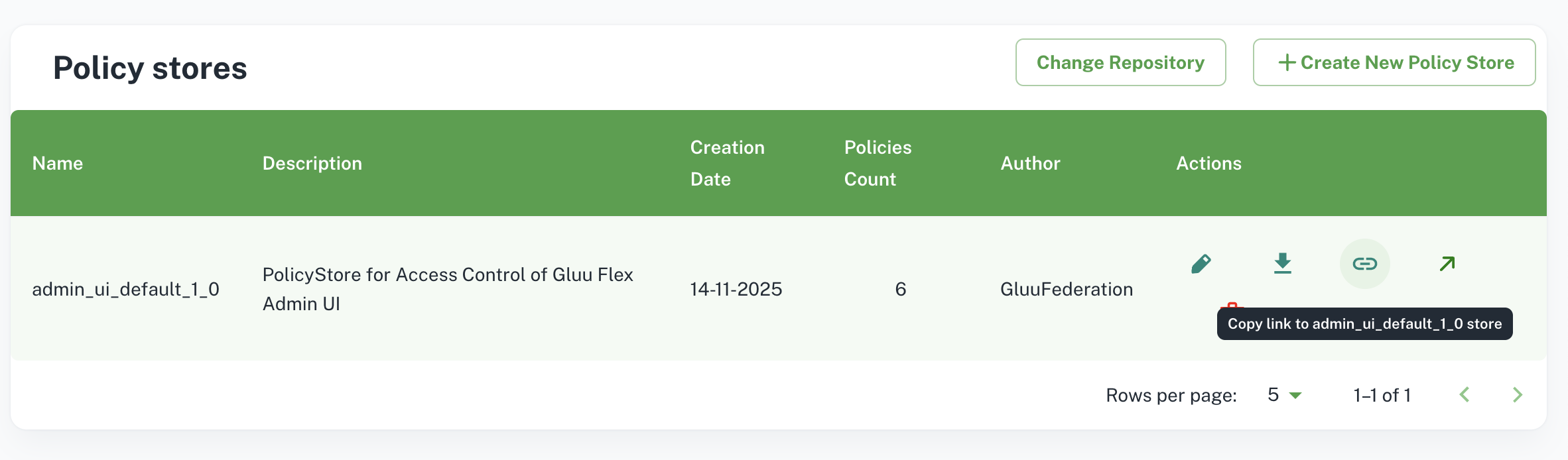Screen dimensions: 1568x460
Task: Click the Description column header
Action: (x=312, y=163)
